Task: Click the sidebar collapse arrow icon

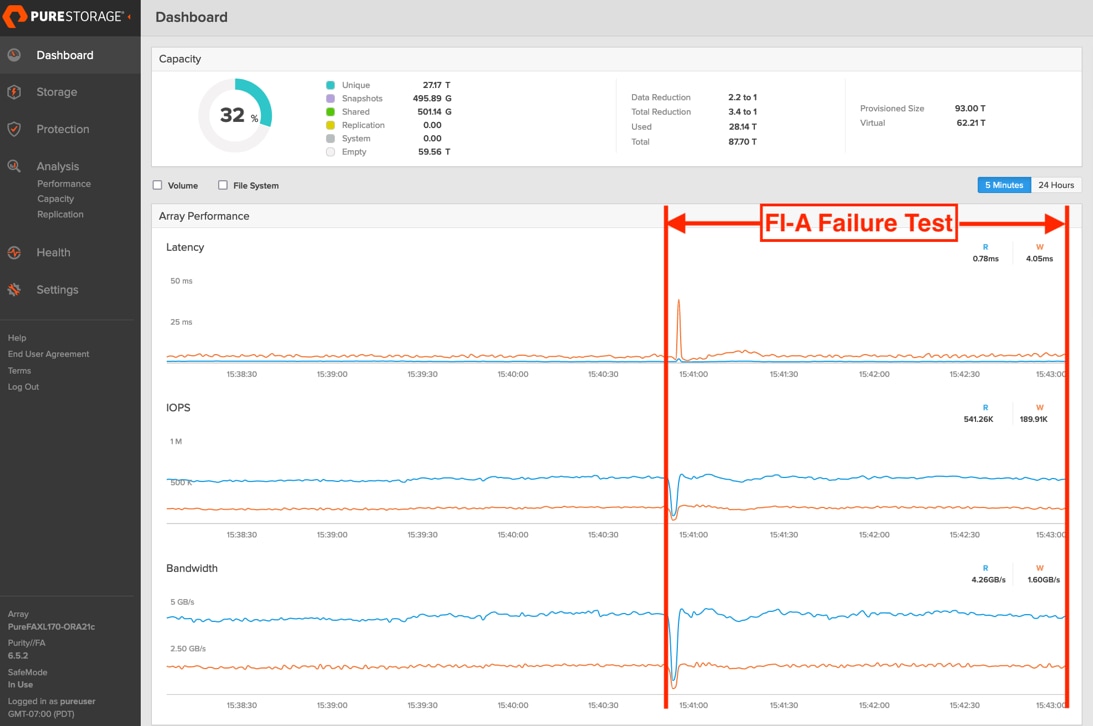Action: 129,17
